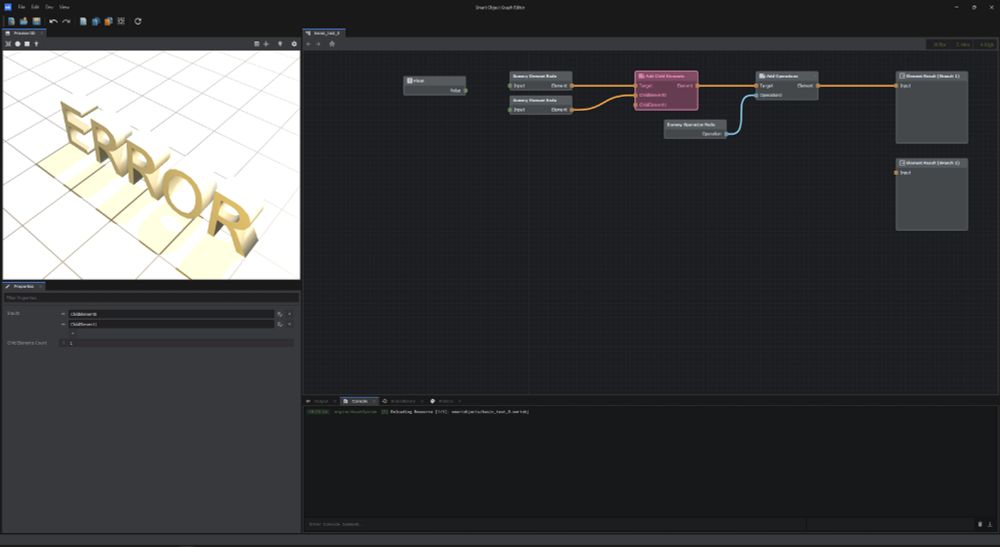1000x547 pixels.
Task: Remove the ChildElement1 row with its minus button
Action: pos(63,325)
